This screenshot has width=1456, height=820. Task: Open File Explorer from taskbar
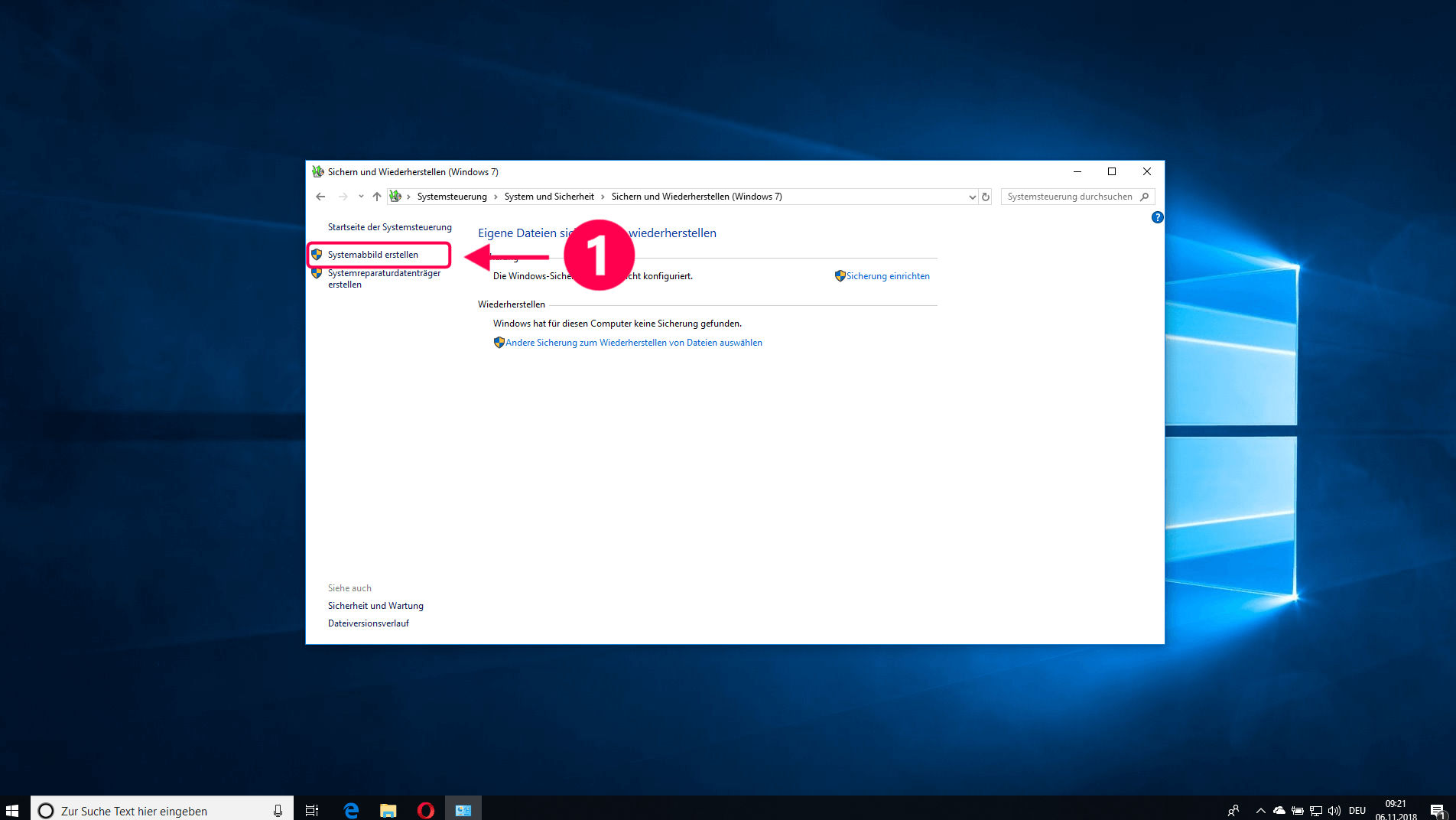click(388, 810)
